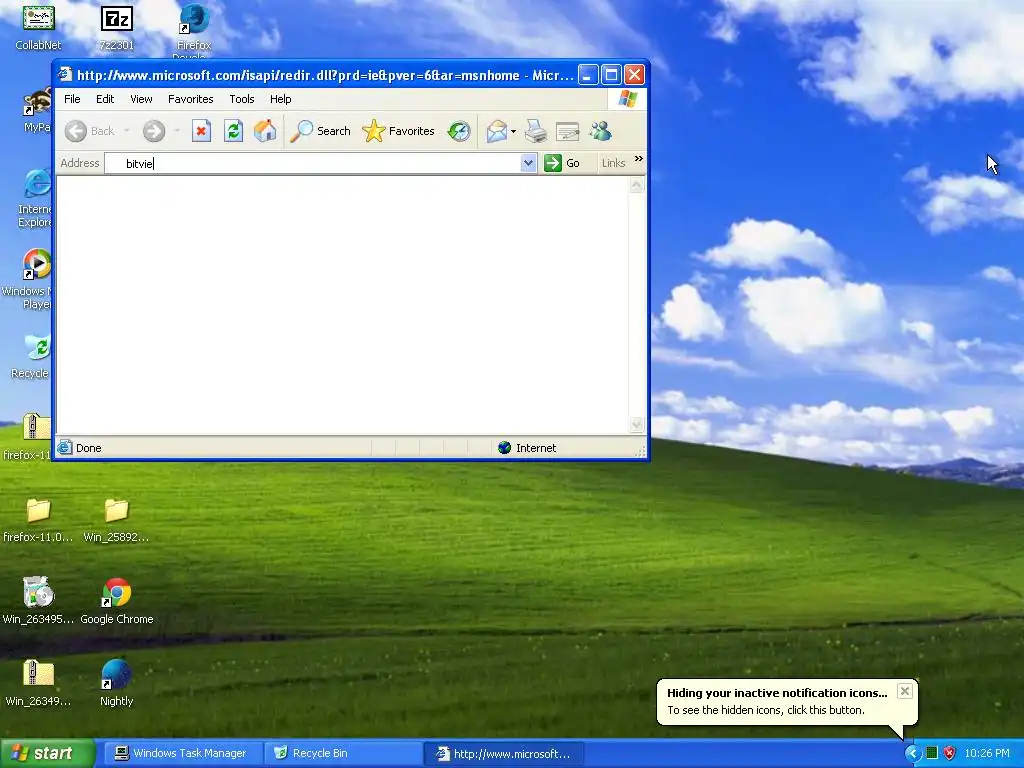Viewport: 1024px width, 768px height.
Task: Click the Edit page toolbar icon
Action: pyautogui.click(x=568, y=131)
